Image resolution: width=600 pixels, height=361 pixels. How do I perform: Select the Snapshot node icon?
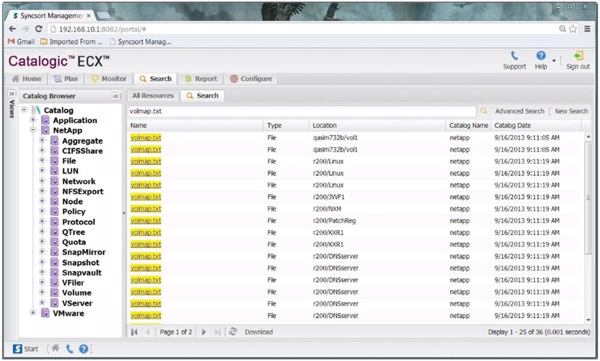coord(54,262)
